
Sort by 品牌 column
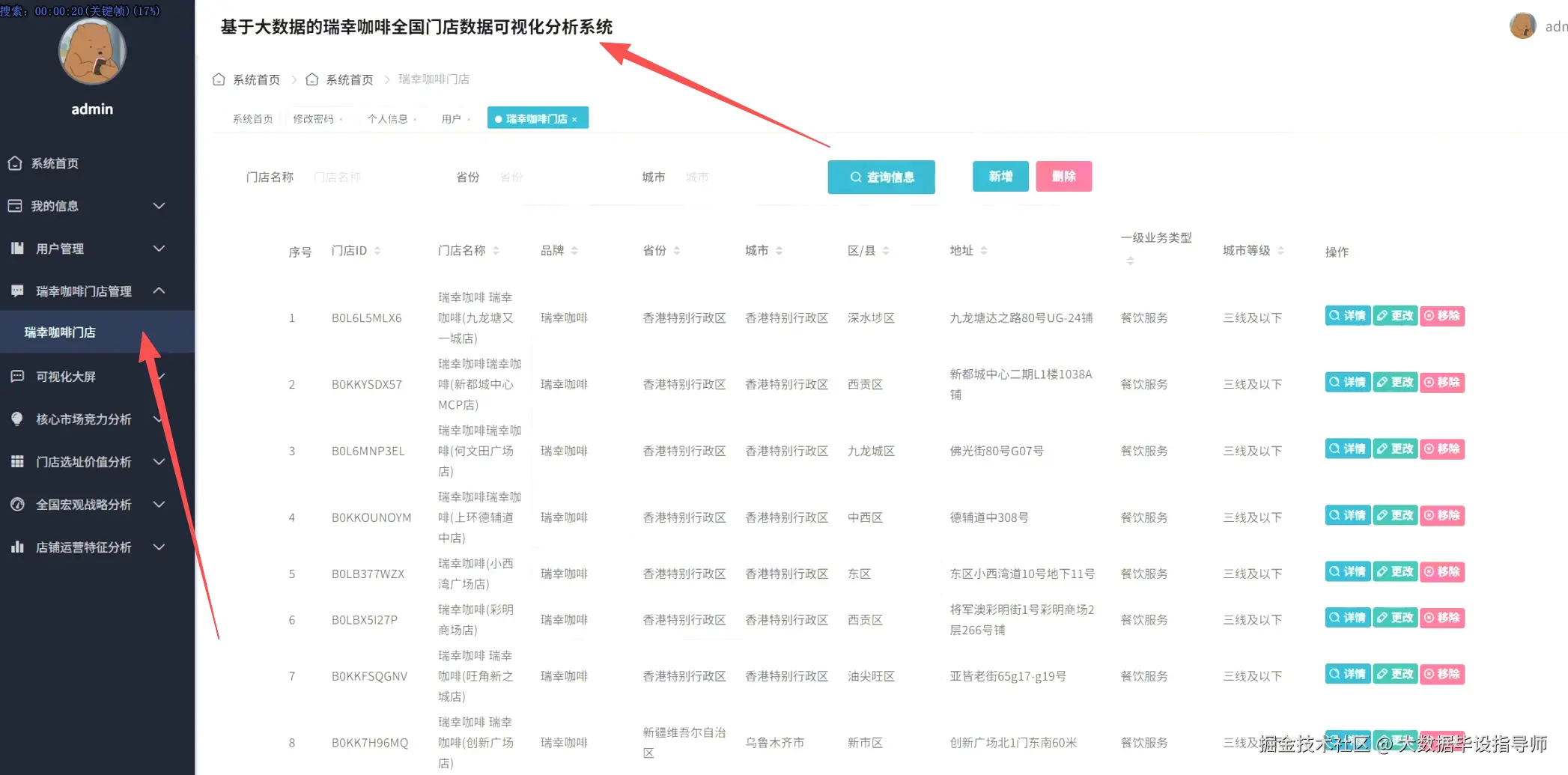pyautogui.click(x=574, y=251)
